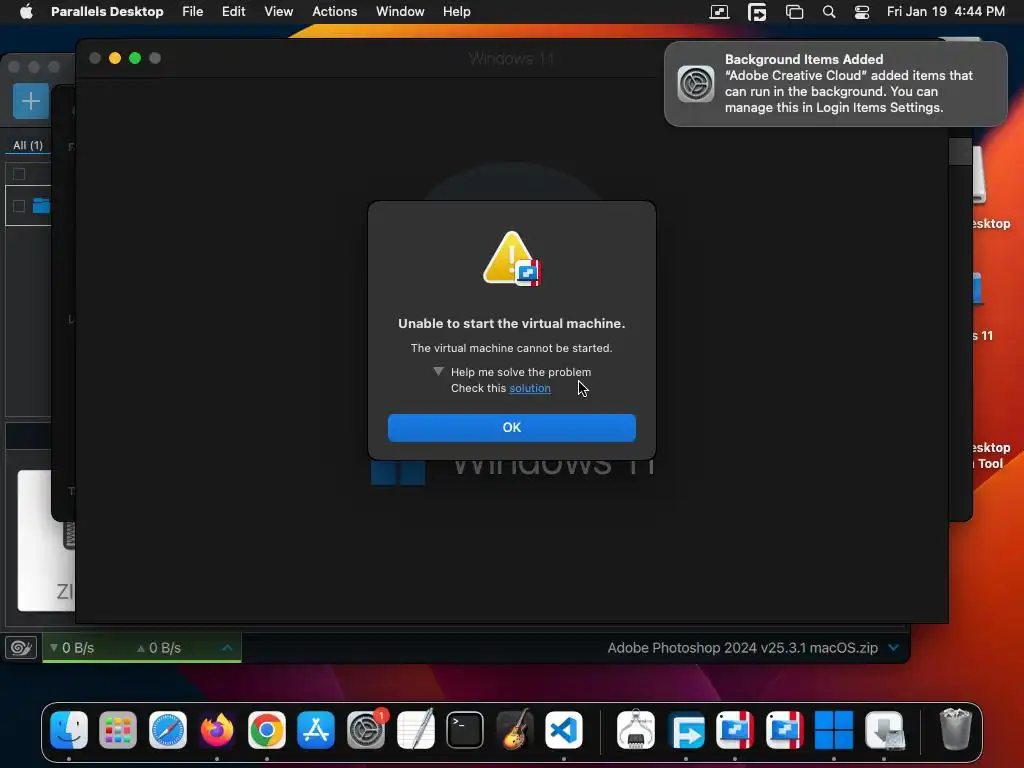Click the zip file thumbnail in background window
The width and height of the screenshot is (1024, 768).
tap(46, 540)
